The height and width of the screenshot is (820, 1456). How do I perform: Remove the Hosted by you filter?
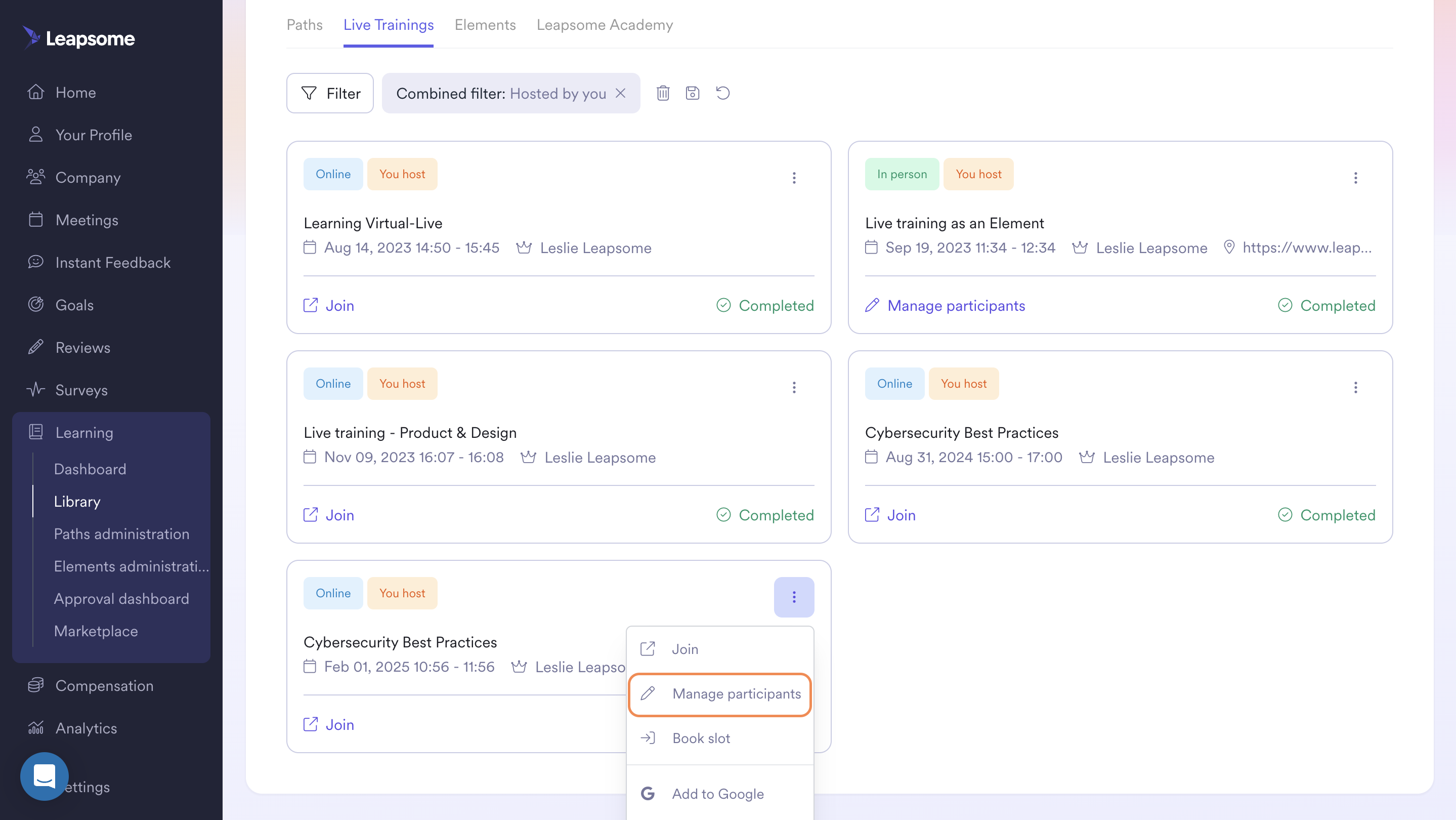(620, 93)
